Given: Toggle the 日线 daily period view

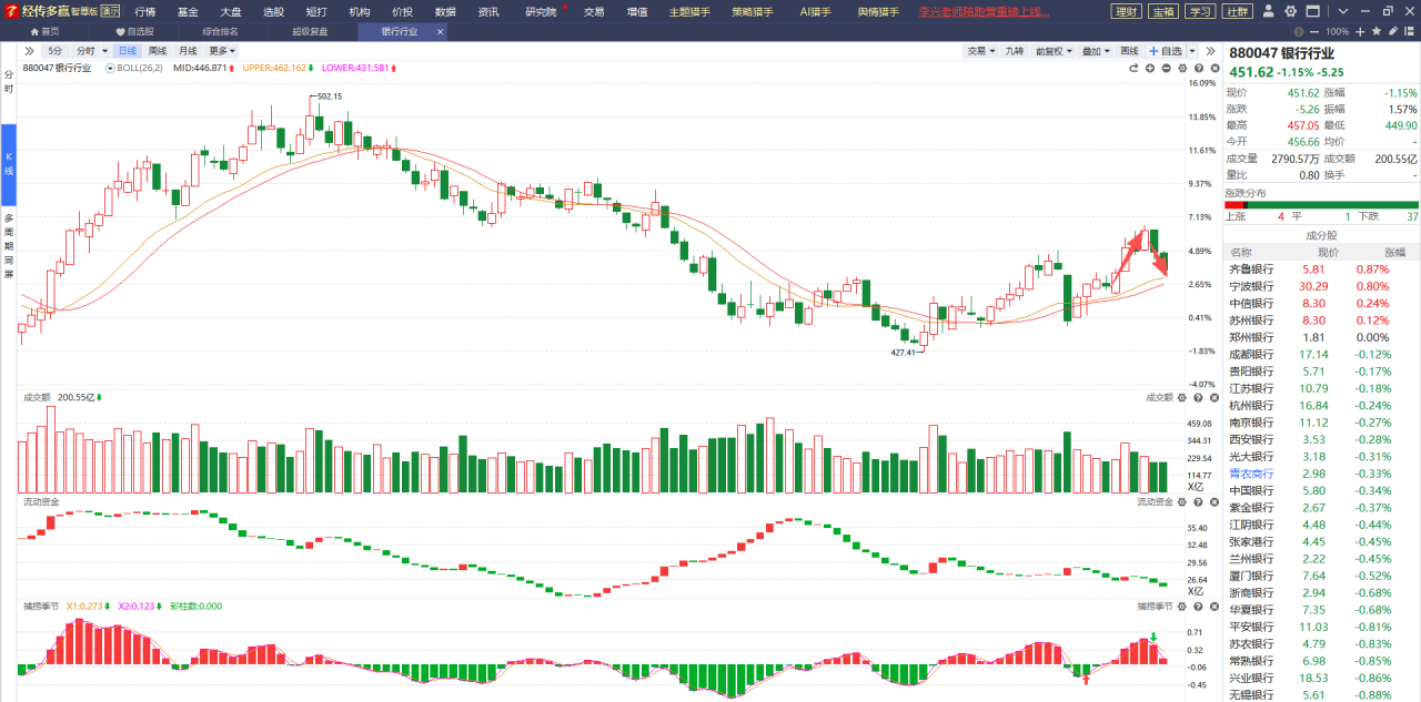Looking at the screenshot, I should (x=127, y=51).
